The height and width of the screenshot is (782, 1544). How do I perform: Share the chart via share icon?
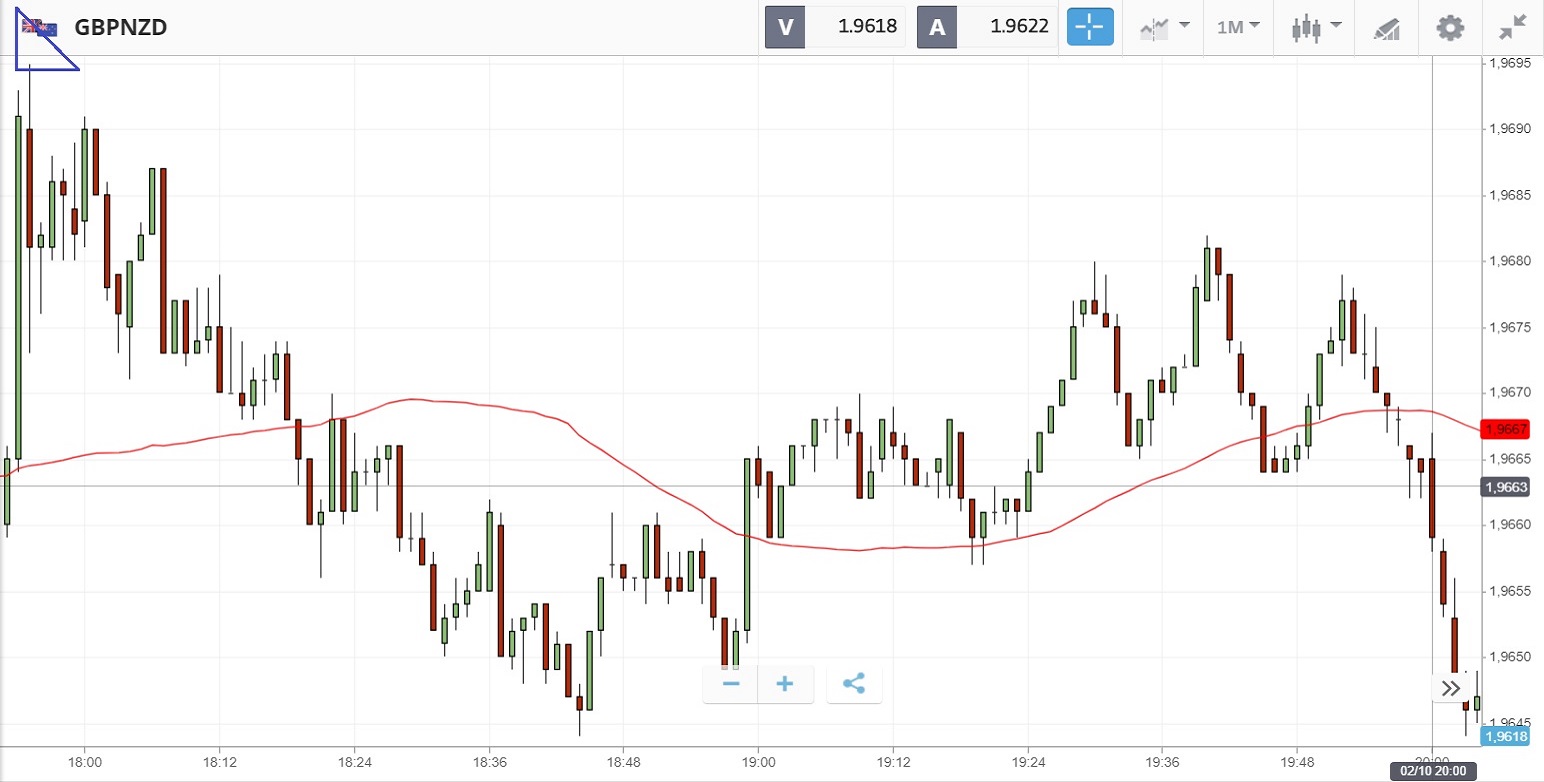point(853,684)
